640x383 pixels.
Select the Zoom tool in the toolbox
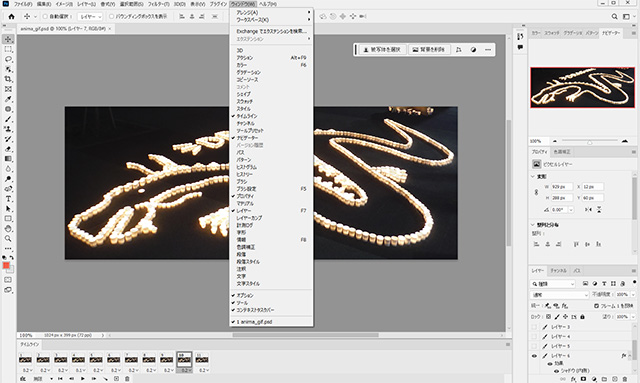point(8,238)
